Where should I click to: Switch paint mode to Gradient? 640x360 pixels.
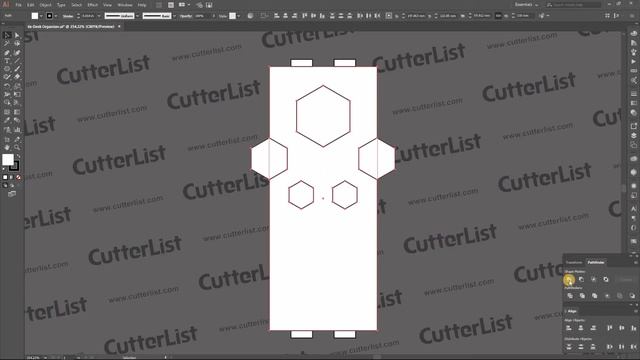pos(12,178)
